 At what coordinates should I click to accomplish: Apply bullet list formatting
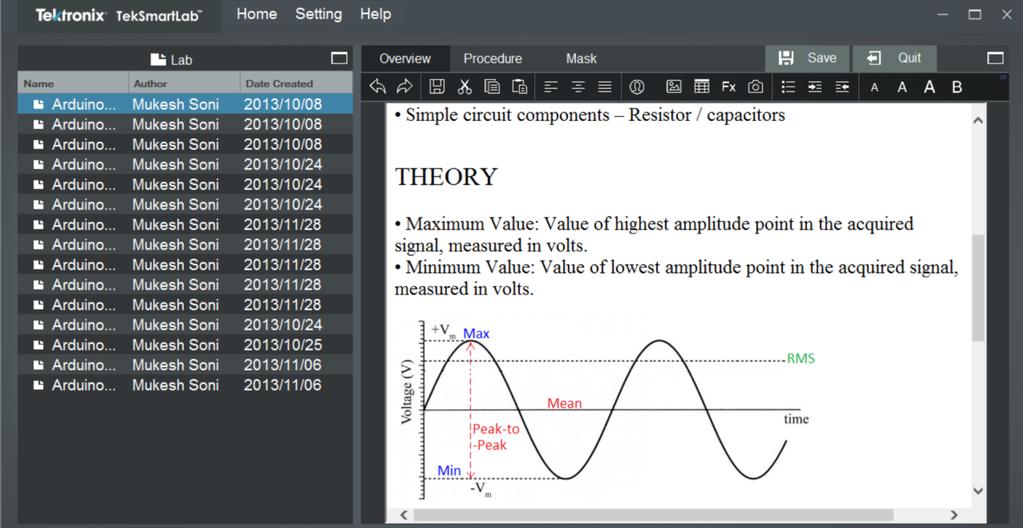click(788, 87)
